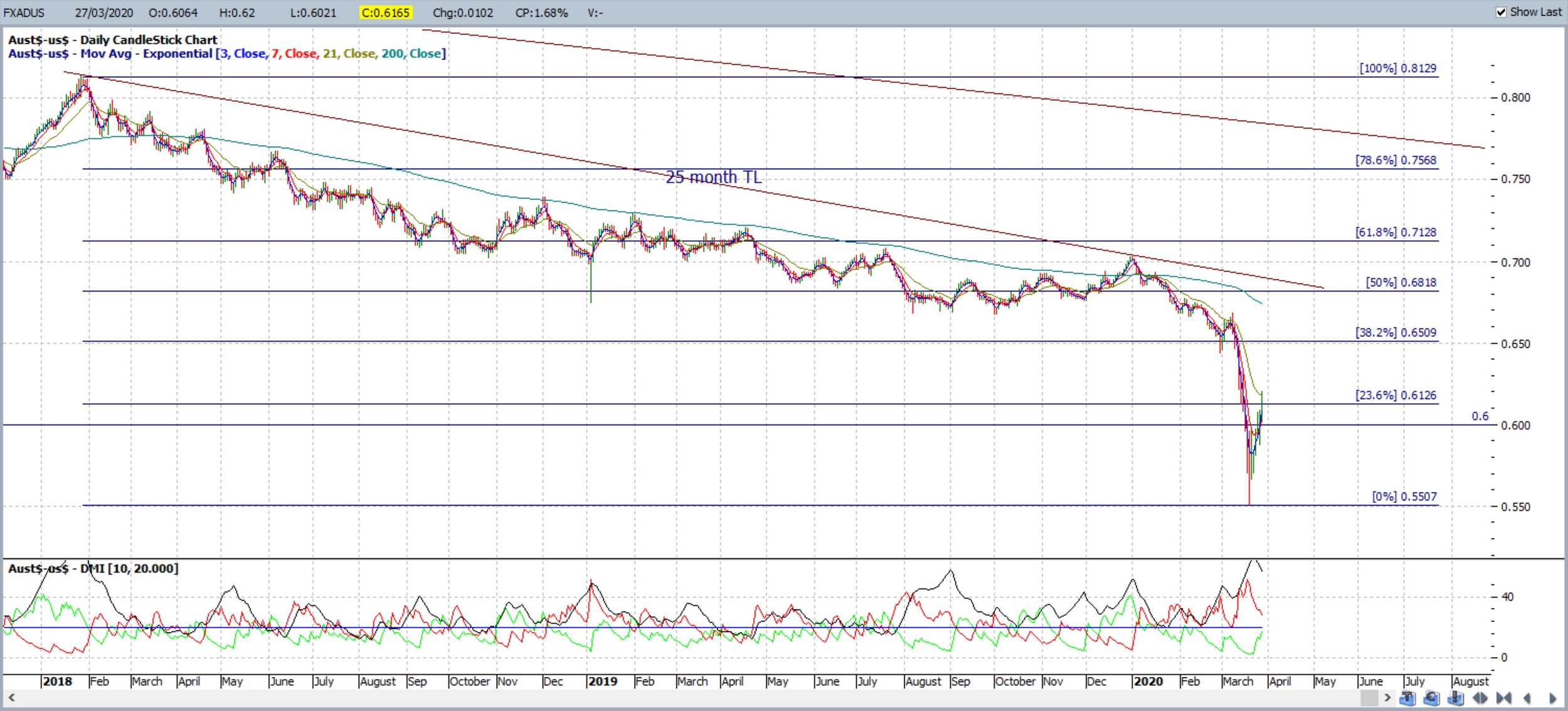
Task: Shift chart right with right triangle icon
Action: (x=1552, y=698)
